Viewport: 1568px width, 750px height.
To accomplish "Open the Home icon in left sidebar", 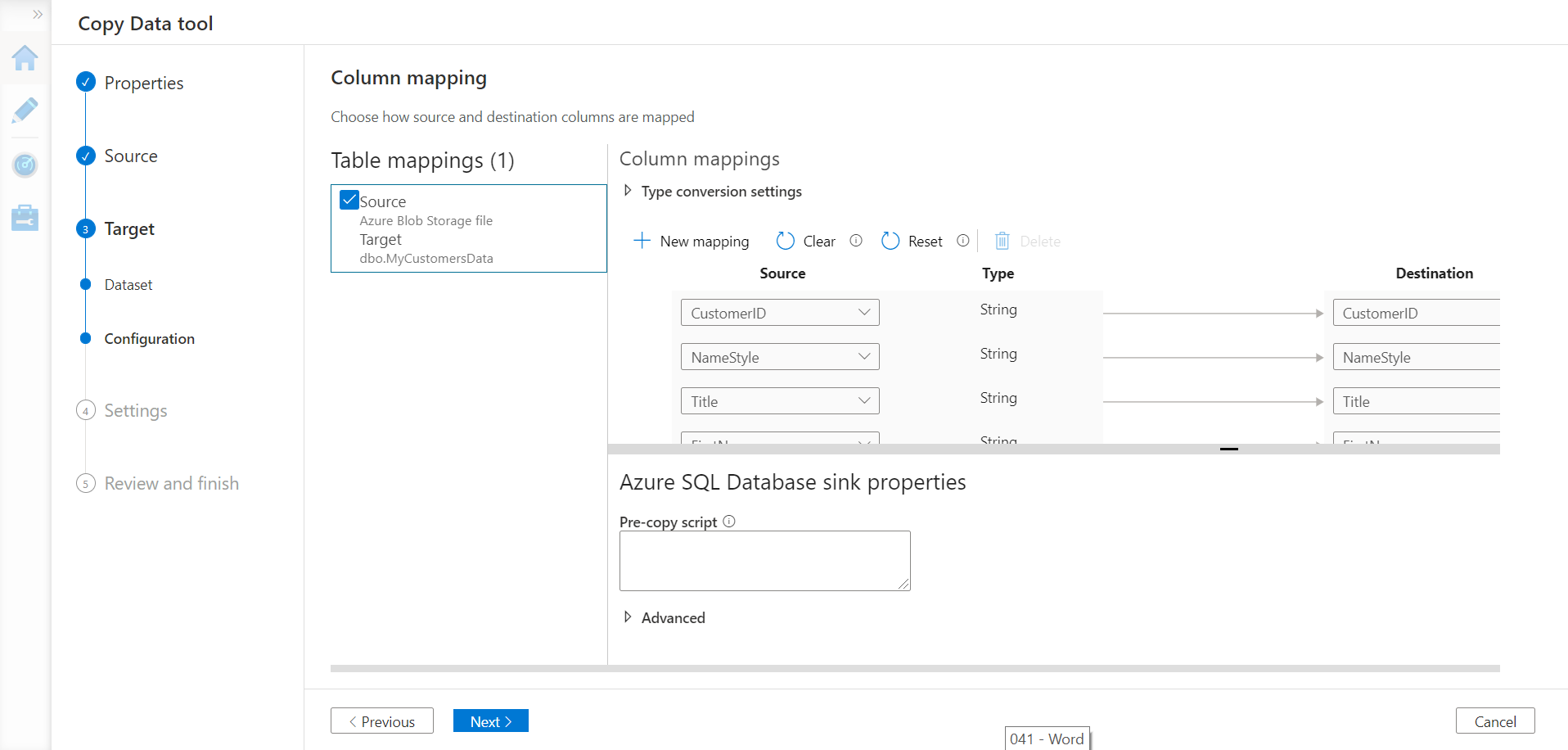I will tap(25, 58).
